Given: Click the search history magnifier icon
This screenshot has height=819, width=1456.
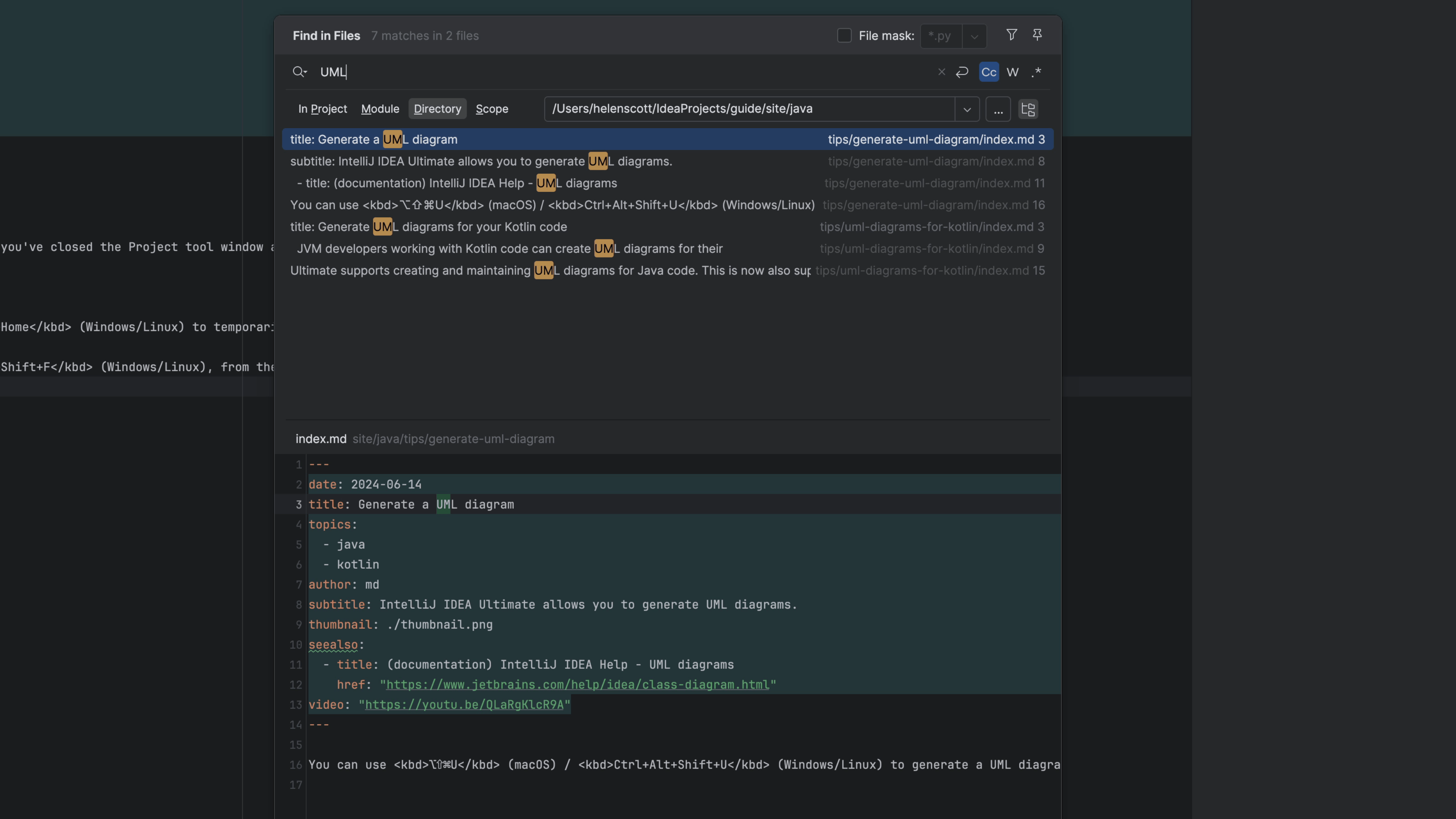Looking at the screenshot, I should click(299, 72).
